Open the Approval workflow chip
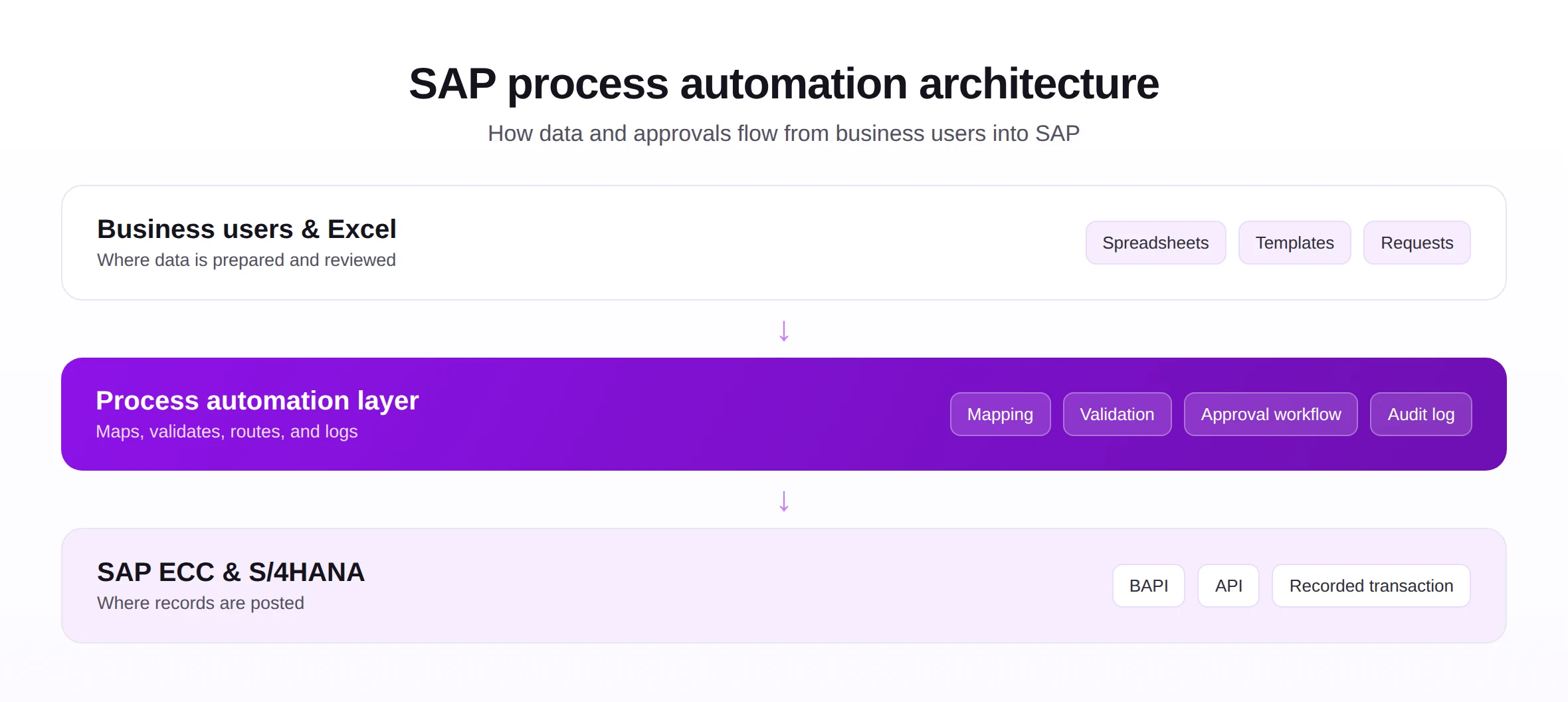 1270,414
